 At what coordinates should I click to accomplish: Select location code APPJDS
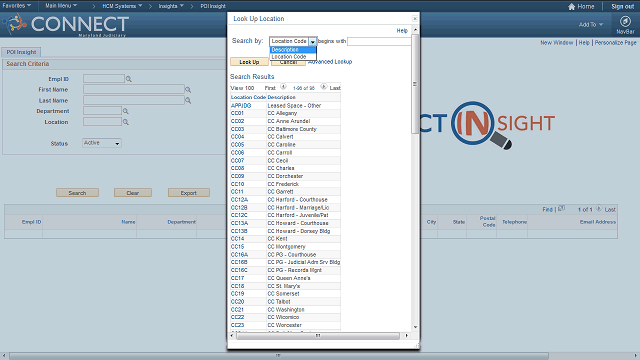click(x=241, y=105)
